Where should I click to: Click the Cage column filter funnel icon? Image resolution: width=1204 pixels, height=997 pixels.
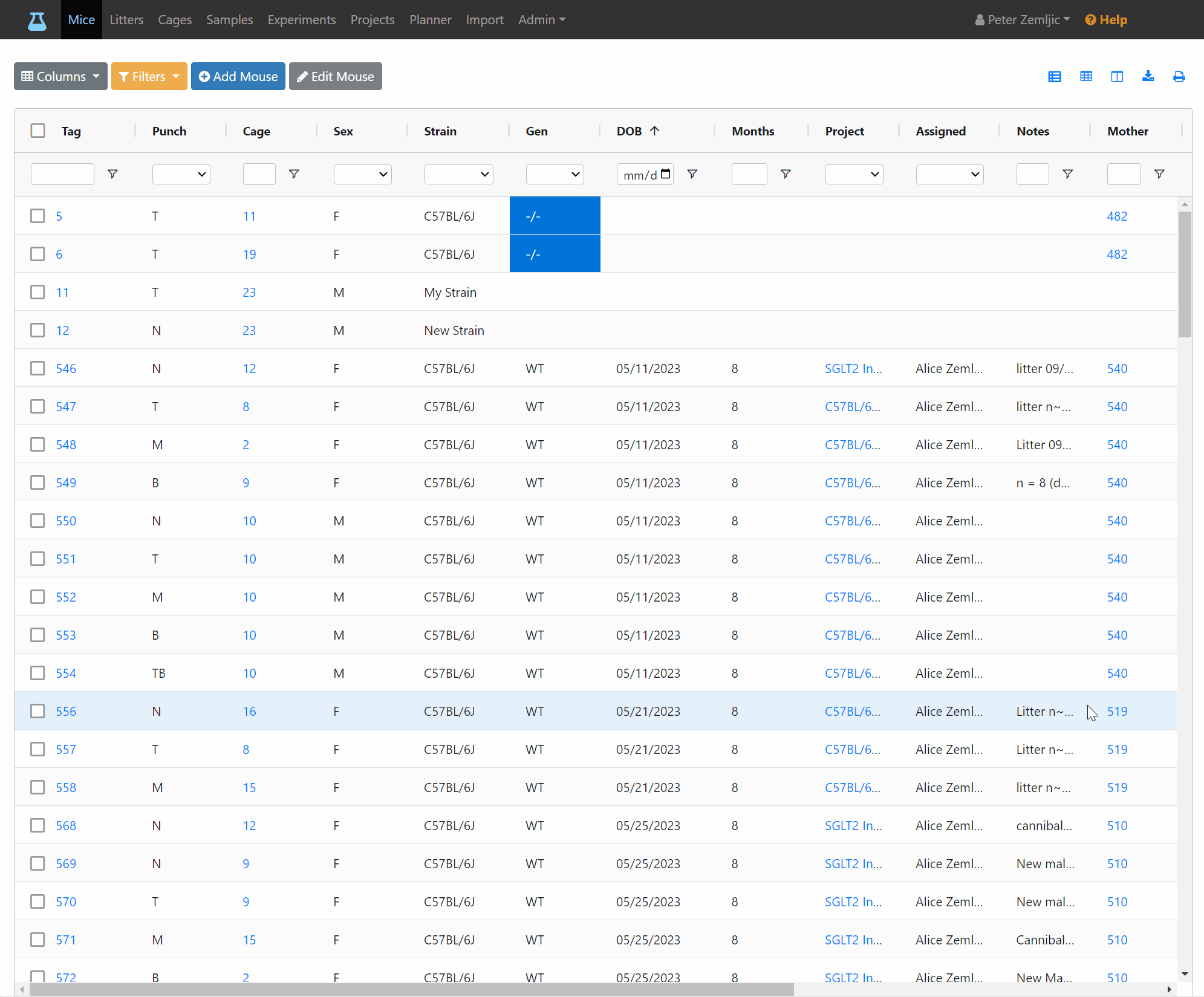[294, 174]
